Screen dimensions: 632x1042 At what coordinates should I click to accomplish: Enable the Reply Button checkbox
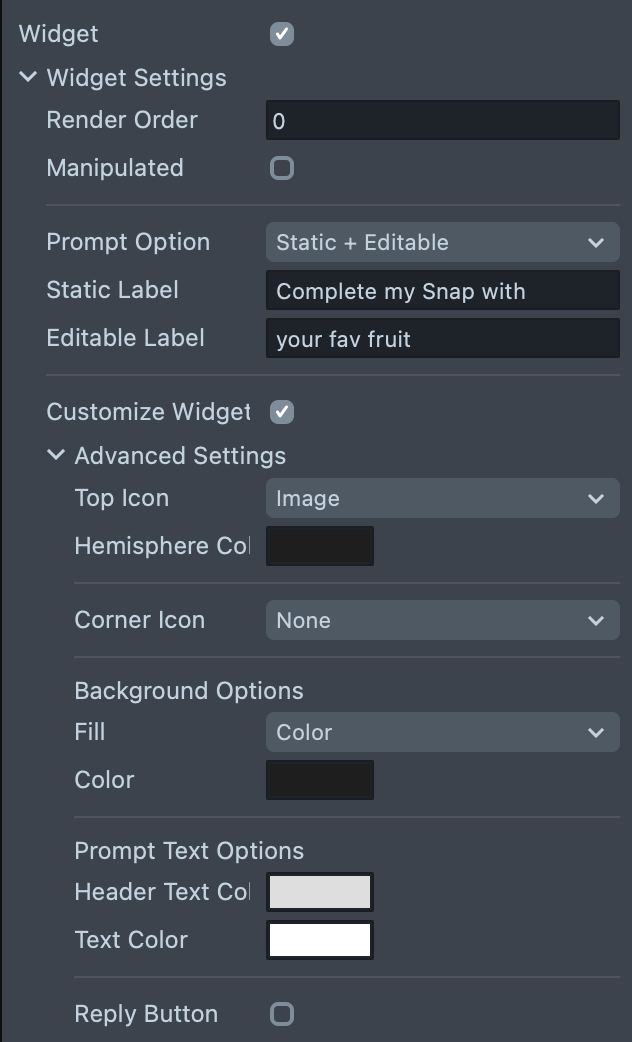(282, 1014)
